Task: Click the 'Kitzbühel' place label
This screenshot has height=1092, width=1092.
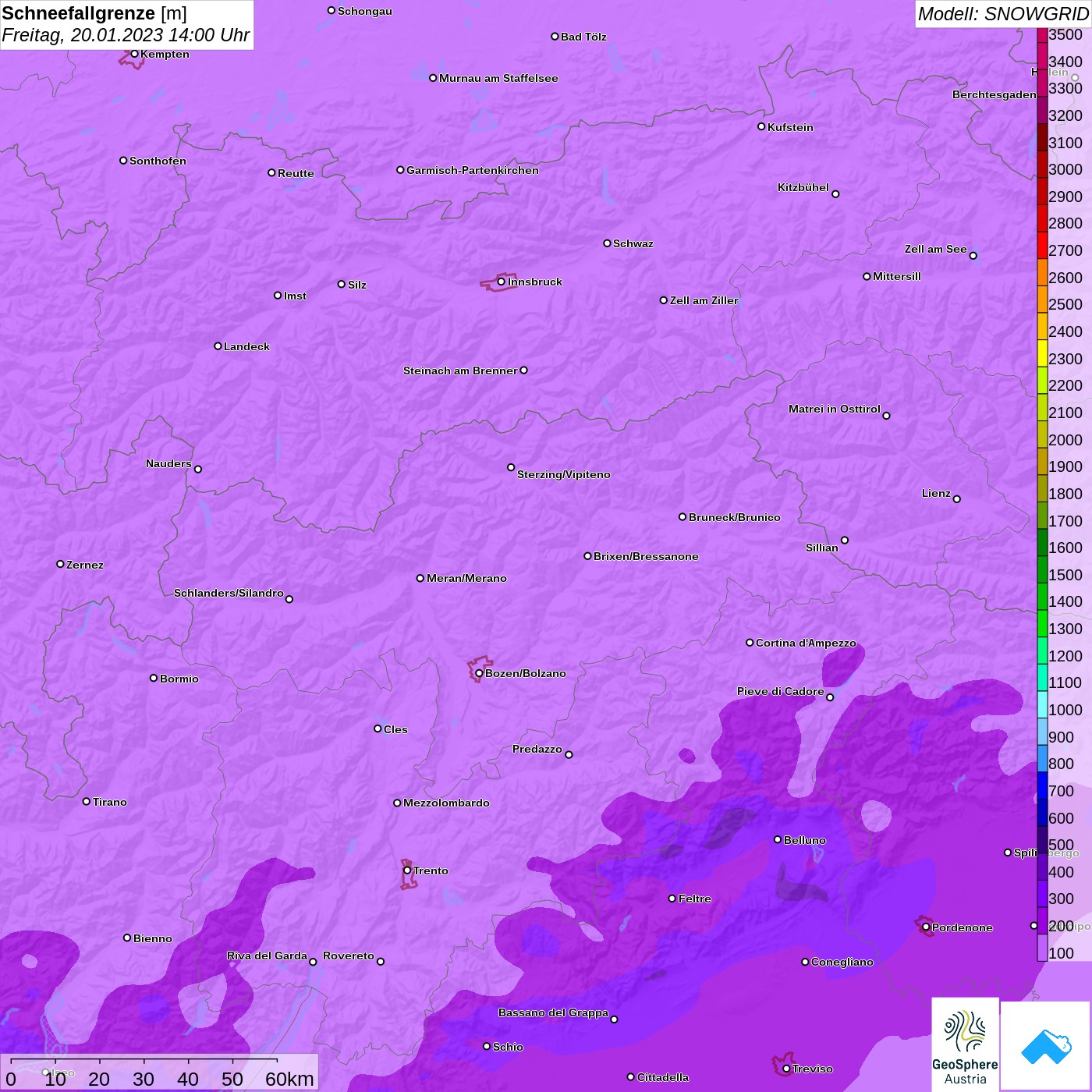Action: pyautogui.click(x=803, y=187)
